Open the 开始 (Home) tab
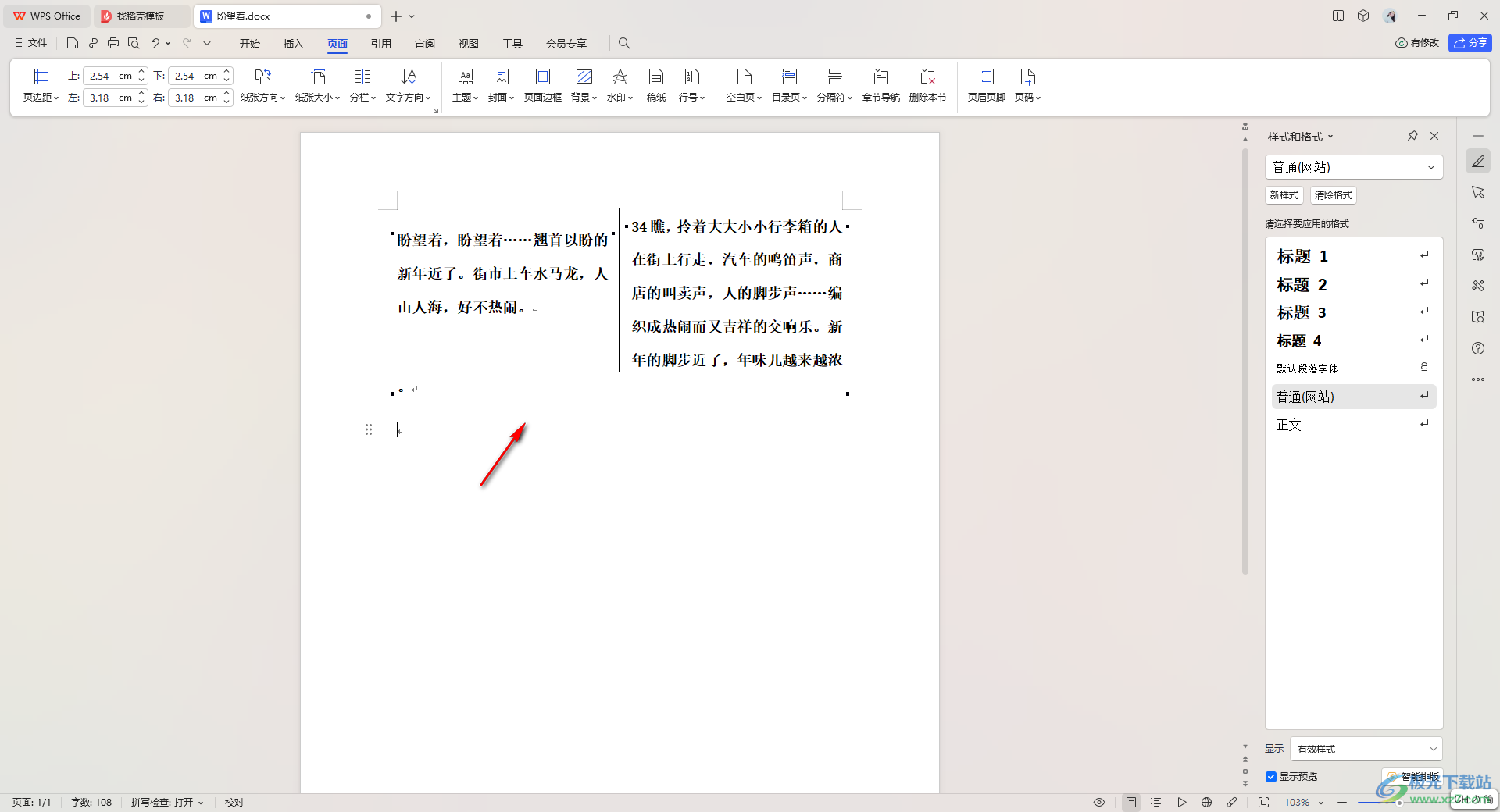The height and width of the screenshot is (812, 1500). [250, 43]
